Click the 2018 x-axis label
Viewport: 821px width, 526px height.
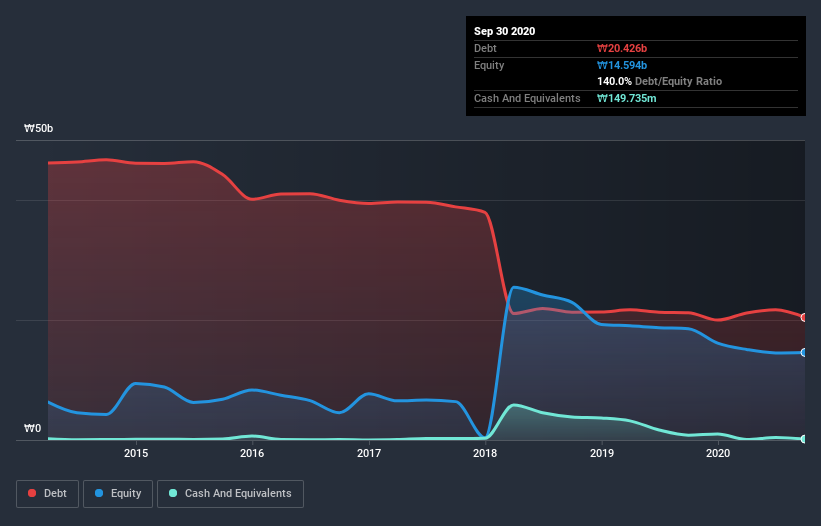click(x=485, y=453)
